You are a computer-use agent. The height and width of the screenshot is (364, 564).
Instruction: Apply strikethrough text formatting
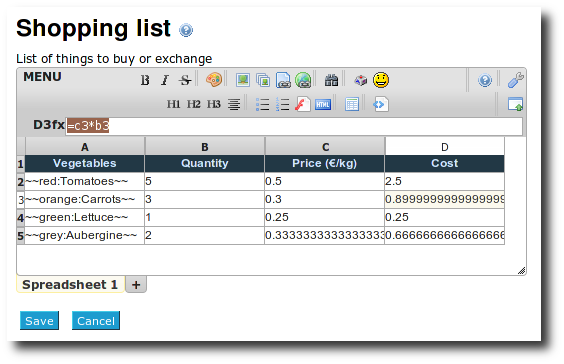pos(185,80)
